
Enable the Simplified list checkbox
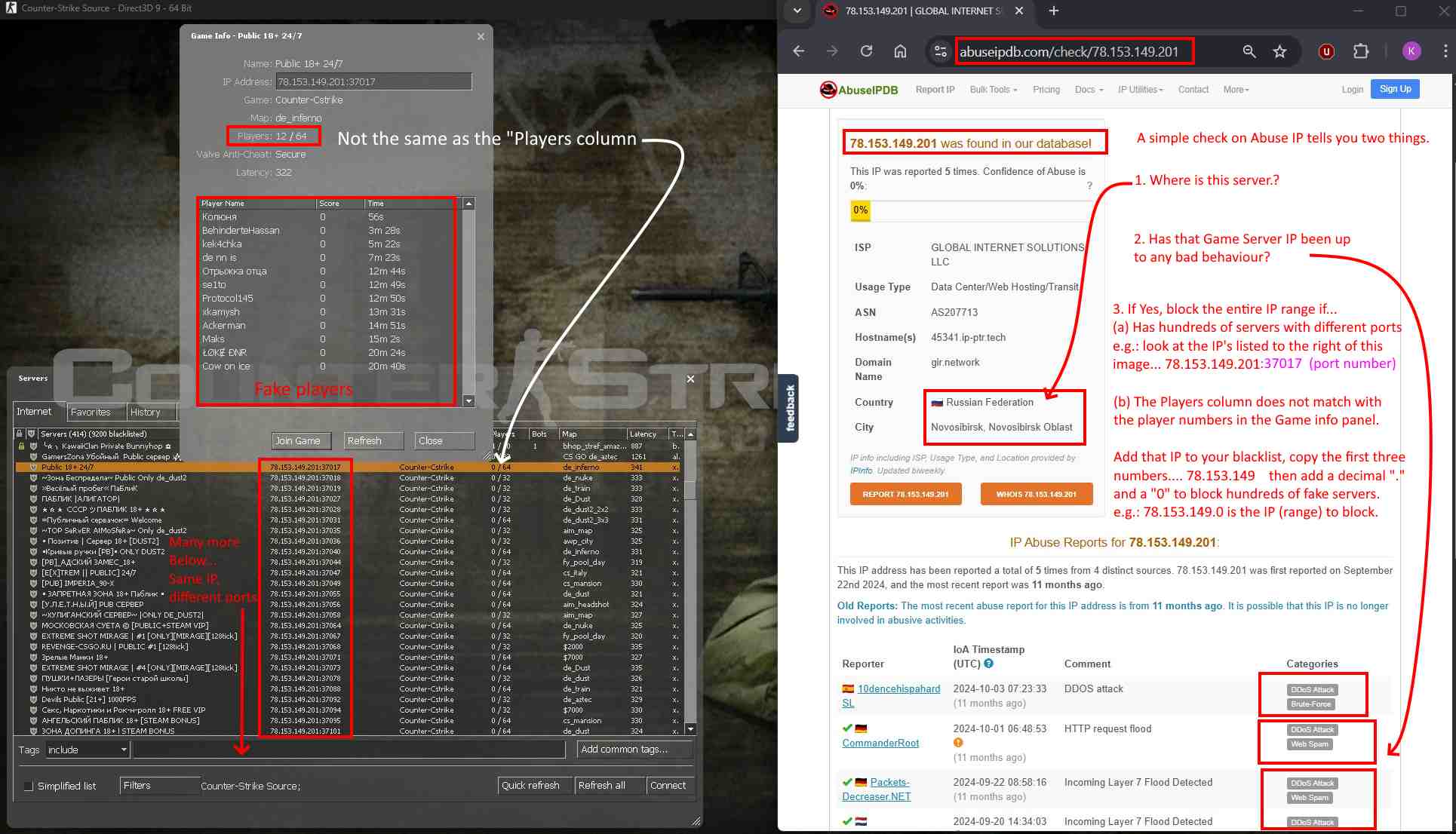(29, 786)
